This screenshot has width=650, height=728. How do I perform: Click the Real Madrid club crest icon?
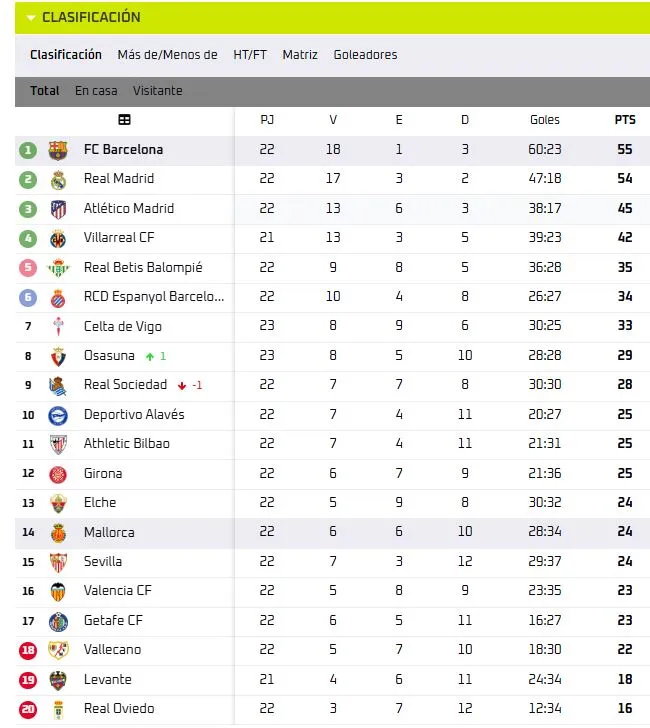(58, 179)
